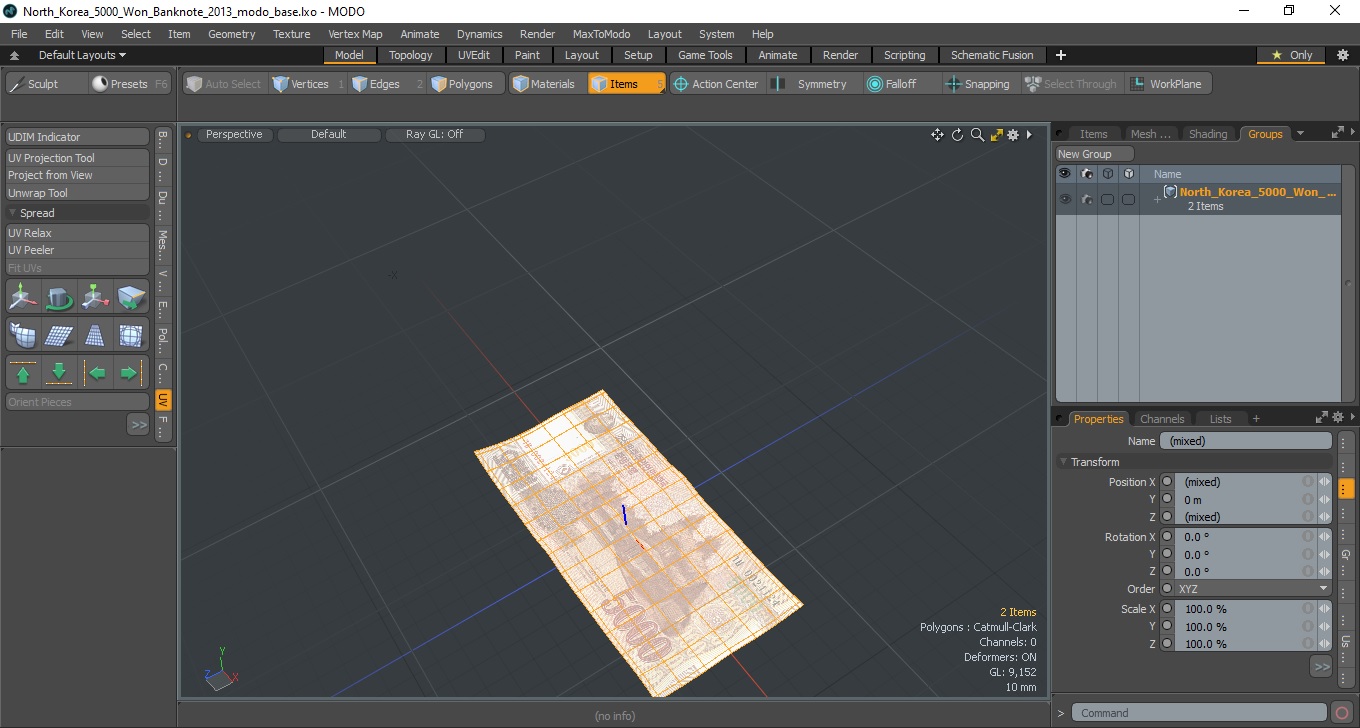Screen dimensions: 1360x728
Task: Check the second box in North_Korea_5000_Won row
Action: (1128, 199)
